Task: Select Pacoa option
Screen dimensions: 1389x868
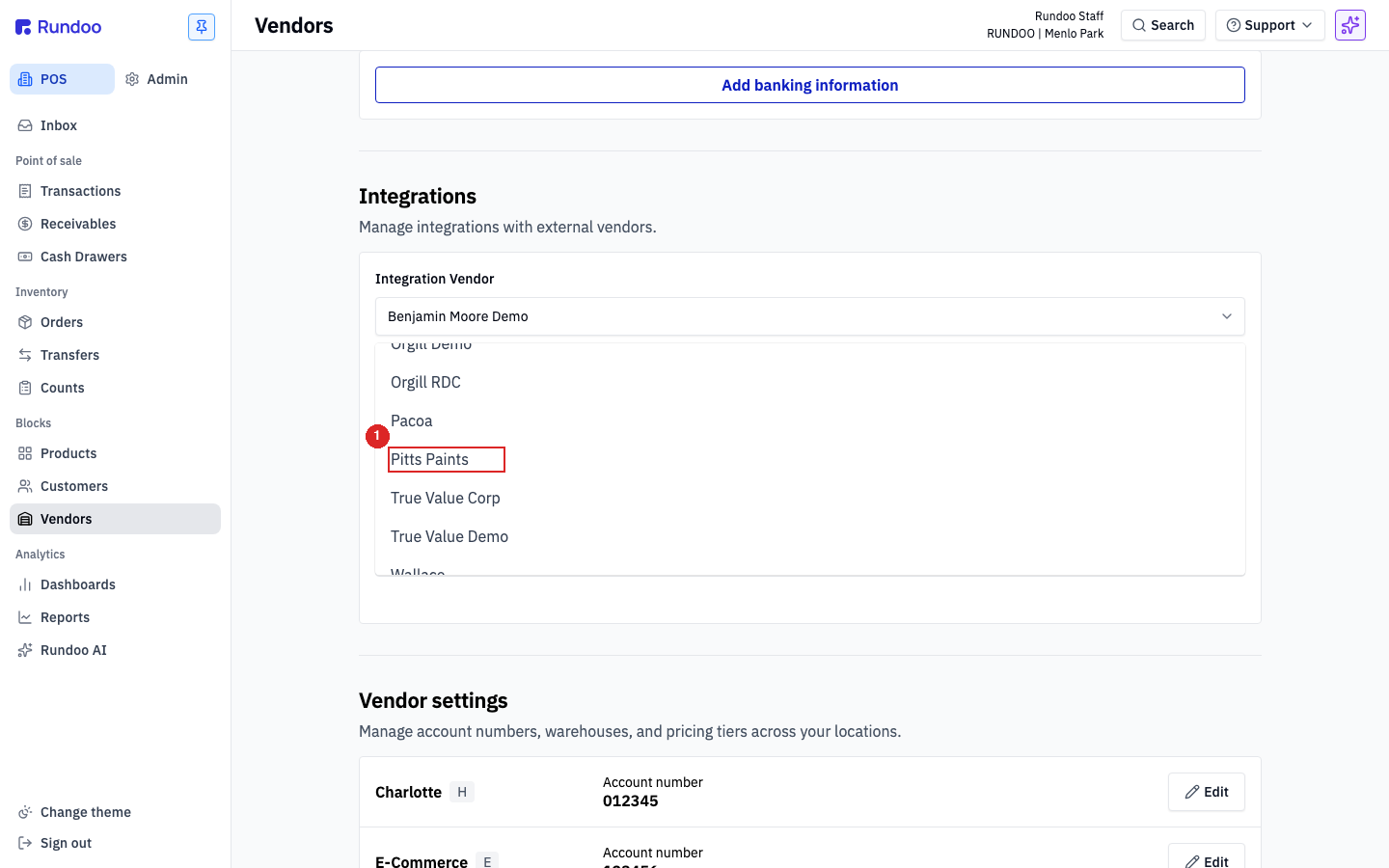Action: [810, 420]
